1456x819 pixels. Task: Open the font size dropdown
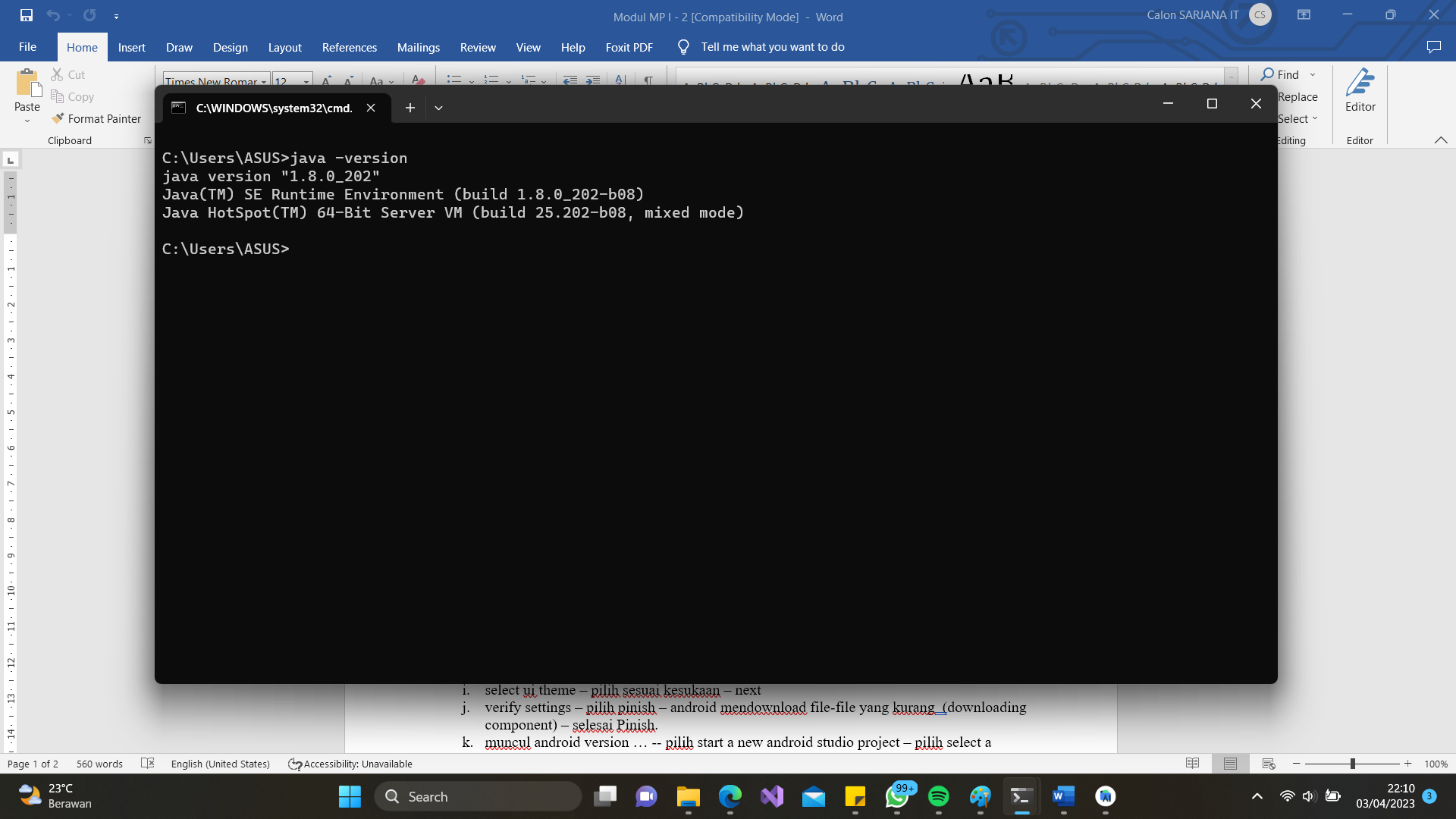click(x=306, y=81)
